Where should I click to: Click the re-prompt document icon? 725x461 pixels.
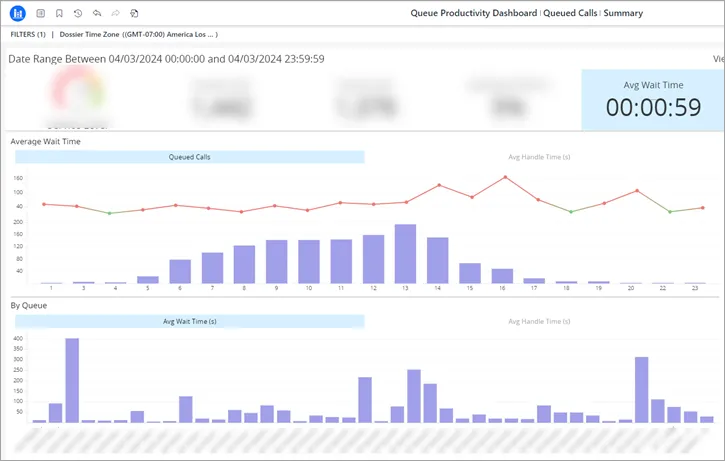point(134,13)
